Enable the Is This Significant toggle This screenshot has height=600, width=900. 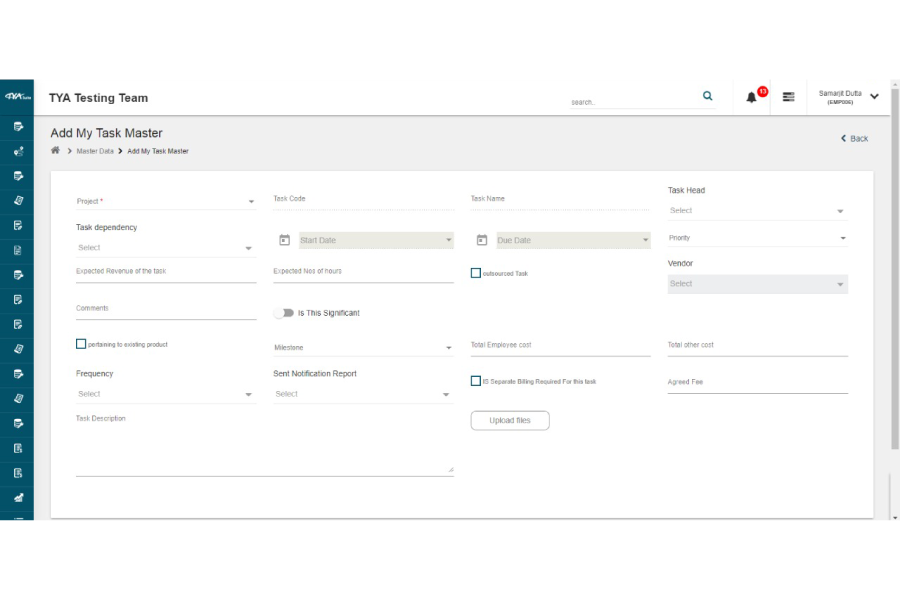coord(284,312)
